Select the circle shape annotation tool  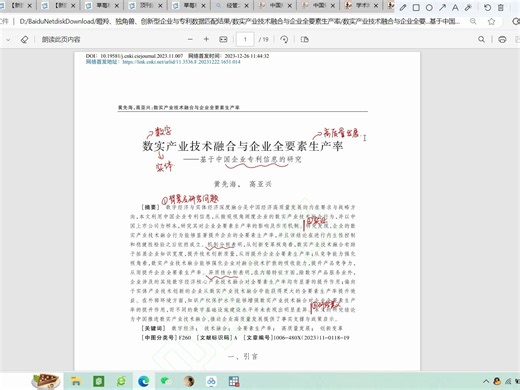(x=429, y=7)
